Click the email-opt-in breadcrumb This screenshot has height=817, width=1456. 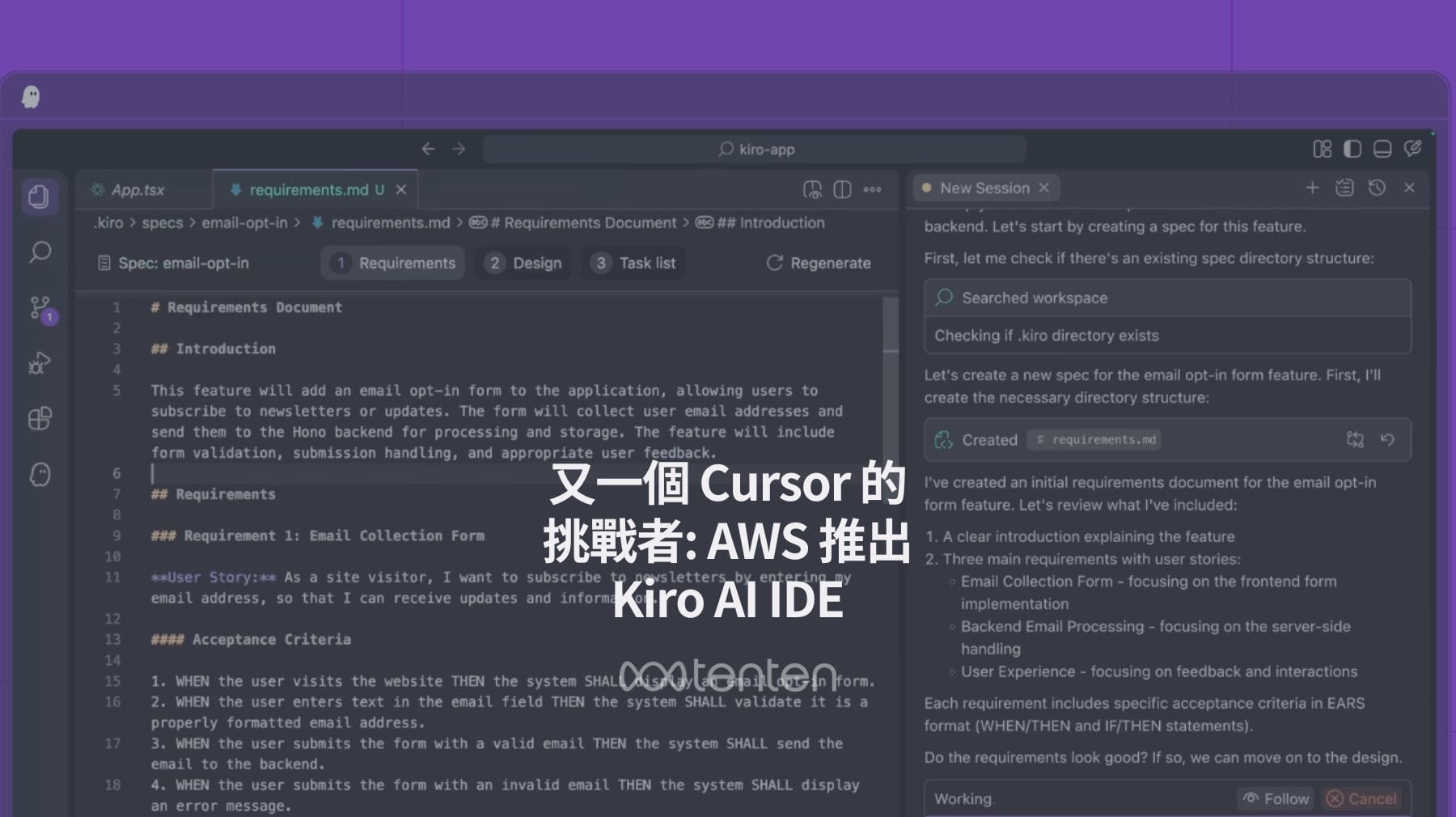click(244, 222)
